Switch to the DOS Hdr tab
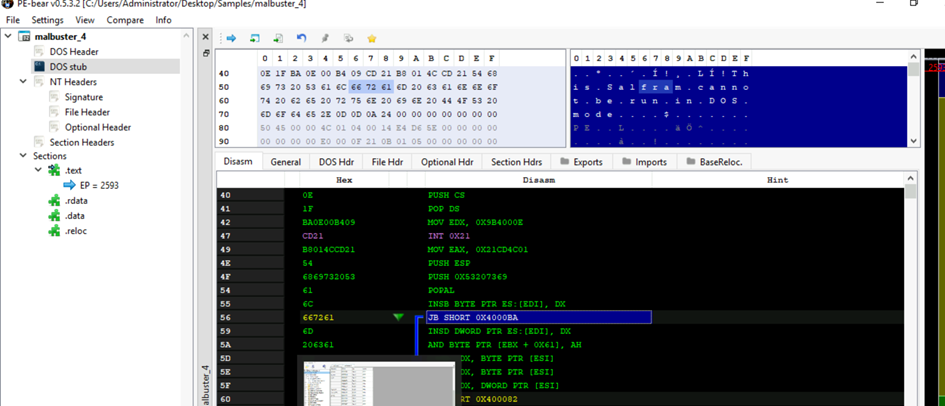Screen dimensions: 945x406 [336, 161]
